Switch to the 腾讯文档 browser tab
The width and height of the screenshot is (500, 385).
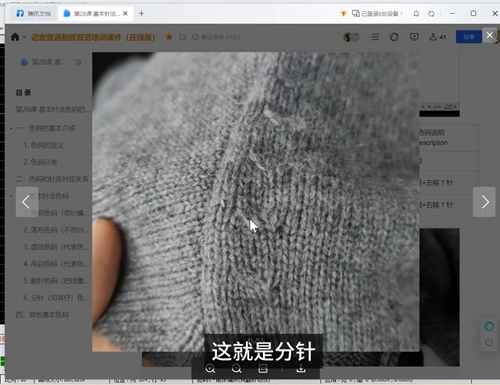(34, 14)
